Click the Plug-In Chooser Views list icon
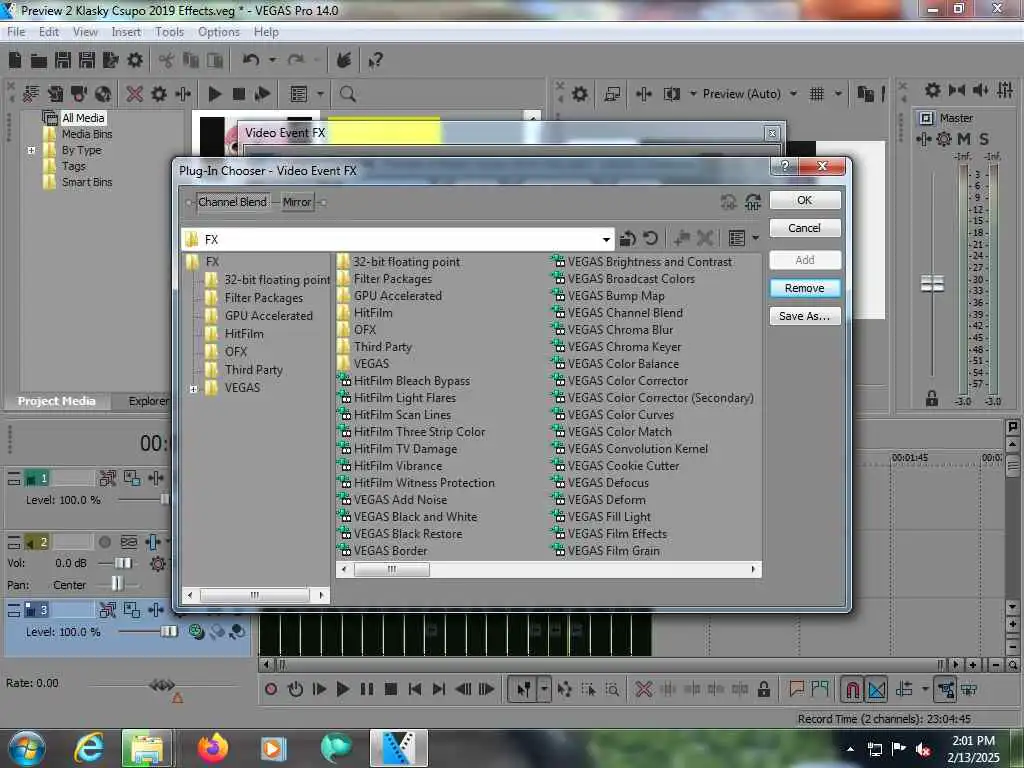The height and width of the screenshot is (768, 1024). pyautogui.click(x=737, y=238)
